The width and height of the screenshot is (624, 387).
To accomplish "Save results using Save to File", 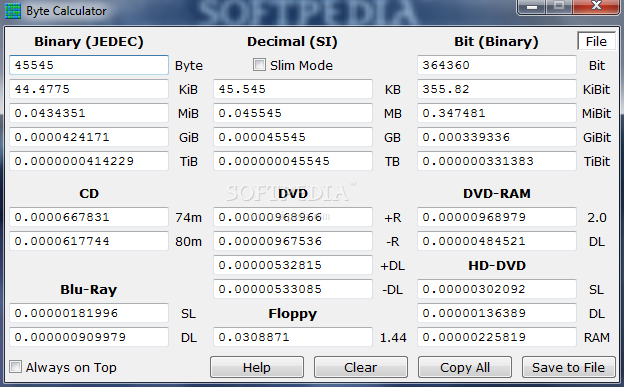I will pos(568,367).
